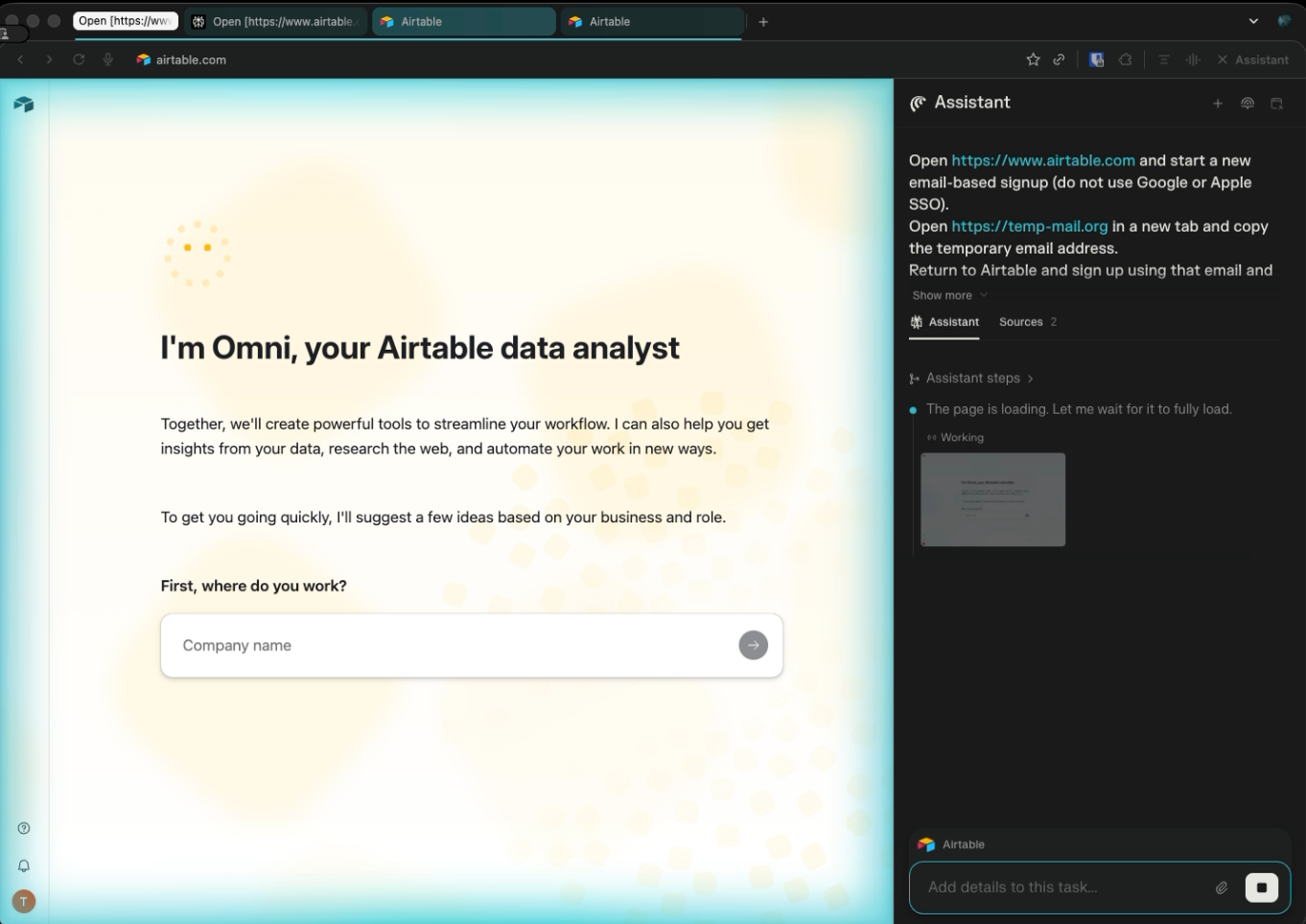Screen dimensions: 1306x924
Task: Click the Airtable logo in the left sidebar
Action: (x=24, y=104)
